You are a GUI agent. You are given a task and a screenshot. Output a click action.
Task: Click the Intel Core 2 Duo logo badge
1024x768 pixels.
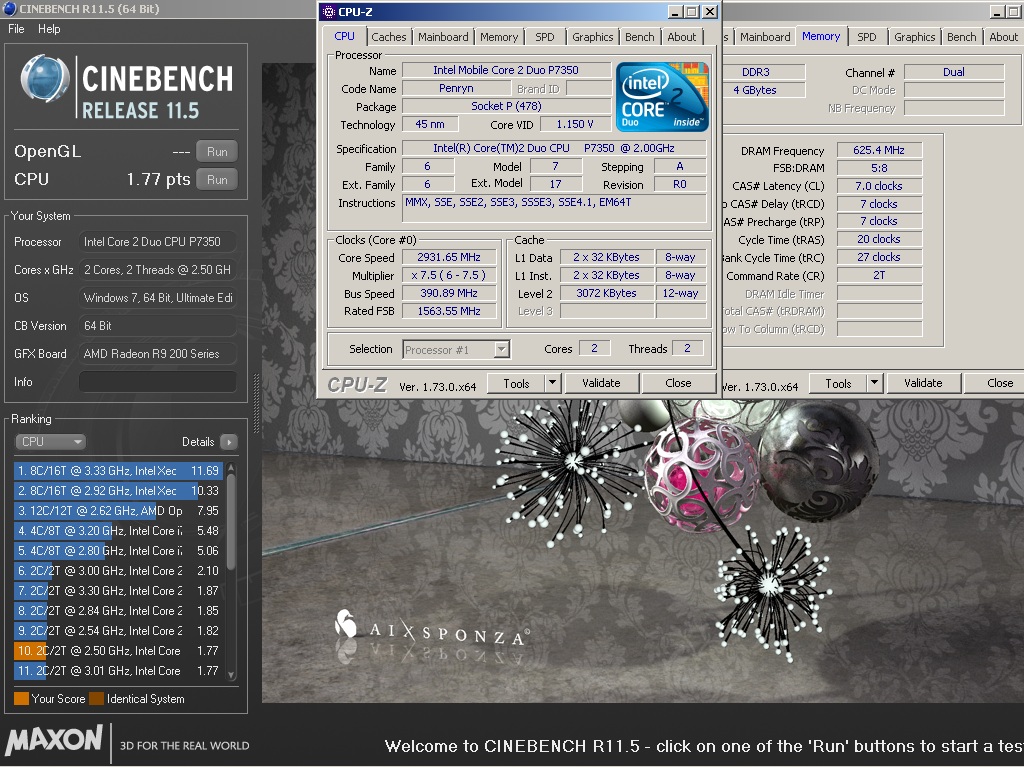(662, 97)
